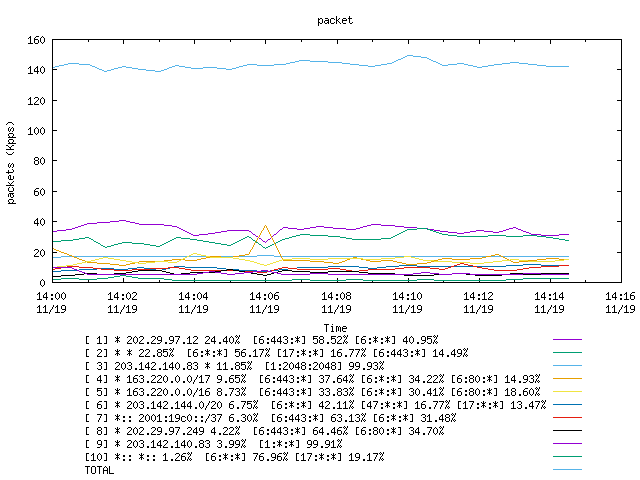Click orange line sample for legend entry 4
The image size is (640, 480).
pyautogui.click(x=567, y=379)
